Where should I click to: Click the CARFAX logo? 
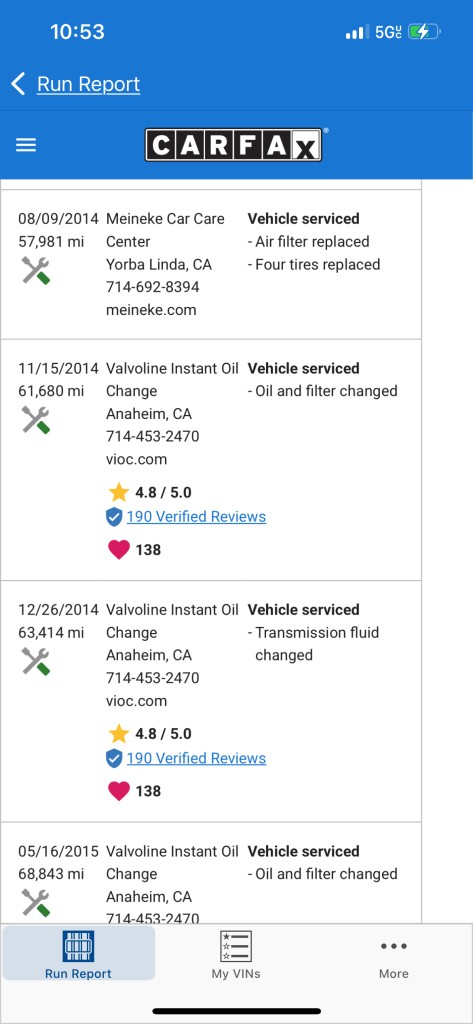point(233,145)
